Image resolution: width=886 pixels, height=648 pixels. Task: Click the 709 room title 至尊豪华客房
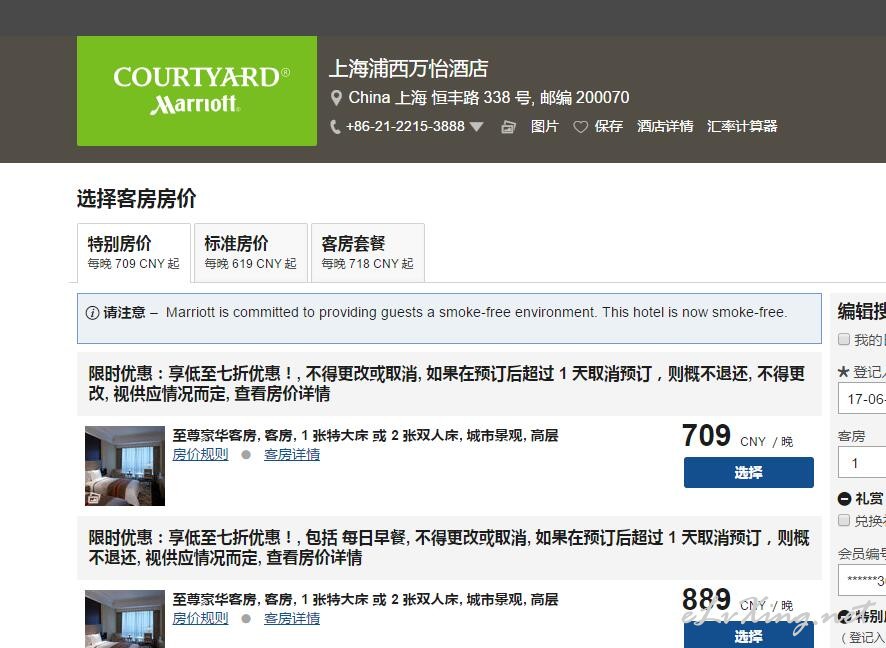(365, 435)
